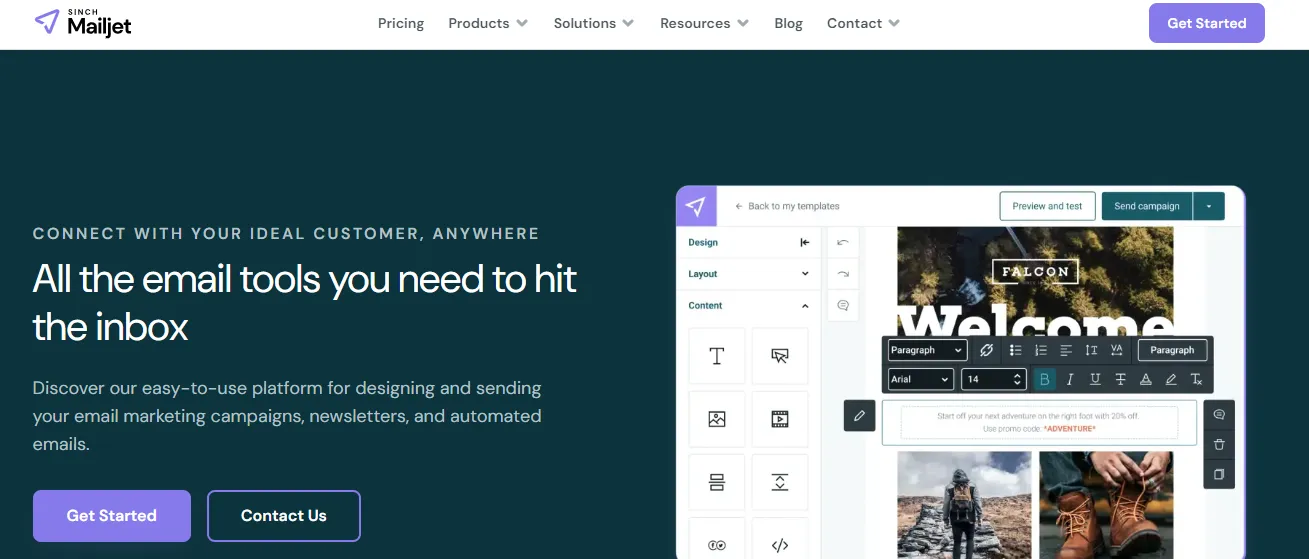
Task: Toggle bold formatting
Action: (1045, 379)
